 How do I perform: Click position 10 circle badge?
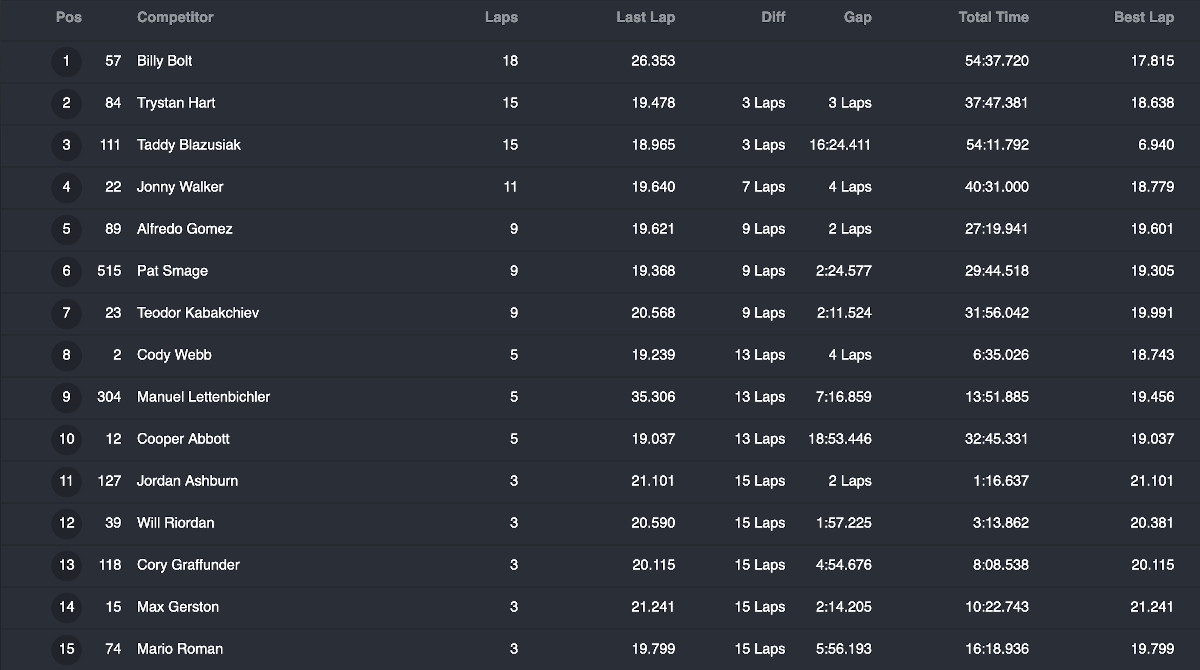pyautogui.click(x=67, y=439)
